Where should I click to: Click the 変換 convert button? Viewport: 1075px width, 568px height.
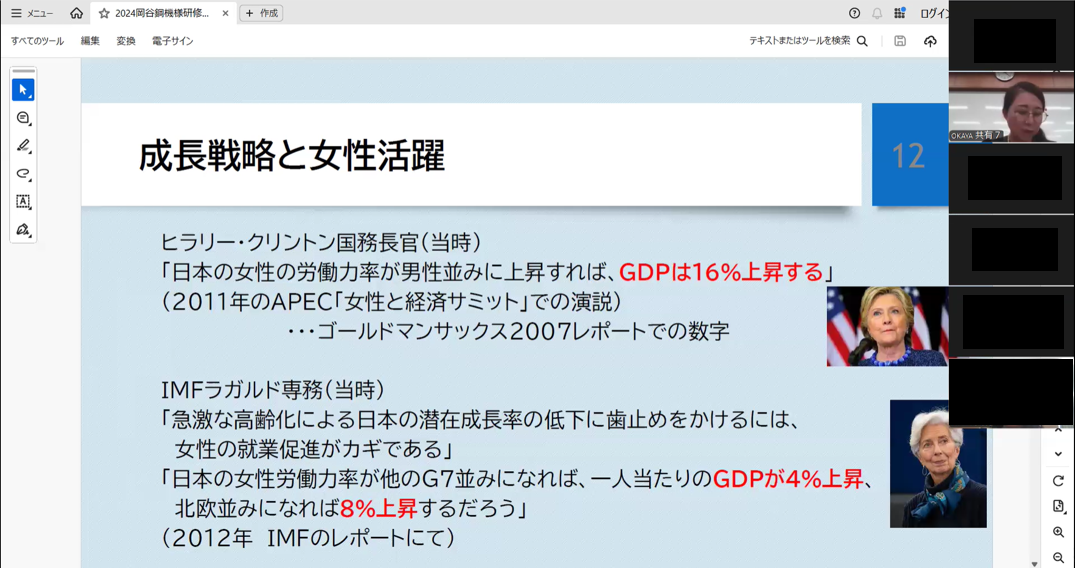point(126,41)
